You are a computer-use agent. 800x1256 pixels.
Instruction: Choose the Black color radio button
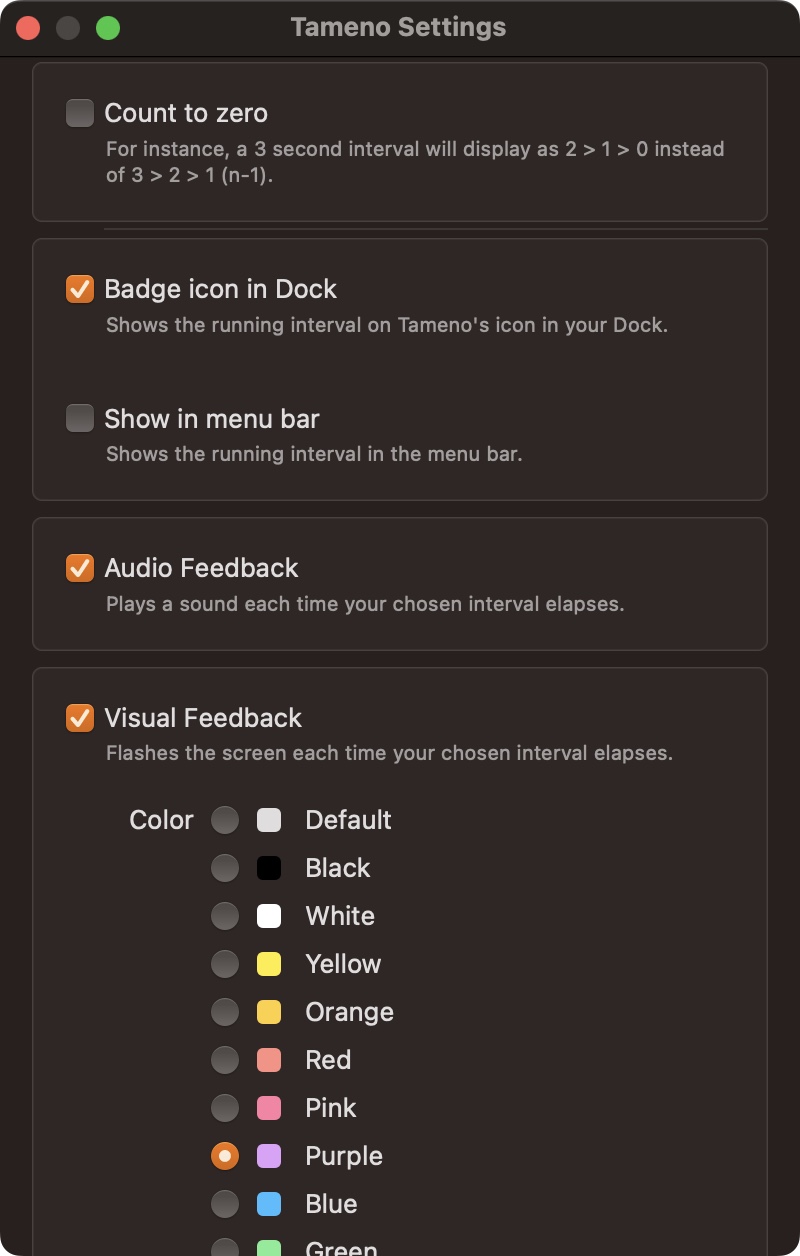pos(225,868)
